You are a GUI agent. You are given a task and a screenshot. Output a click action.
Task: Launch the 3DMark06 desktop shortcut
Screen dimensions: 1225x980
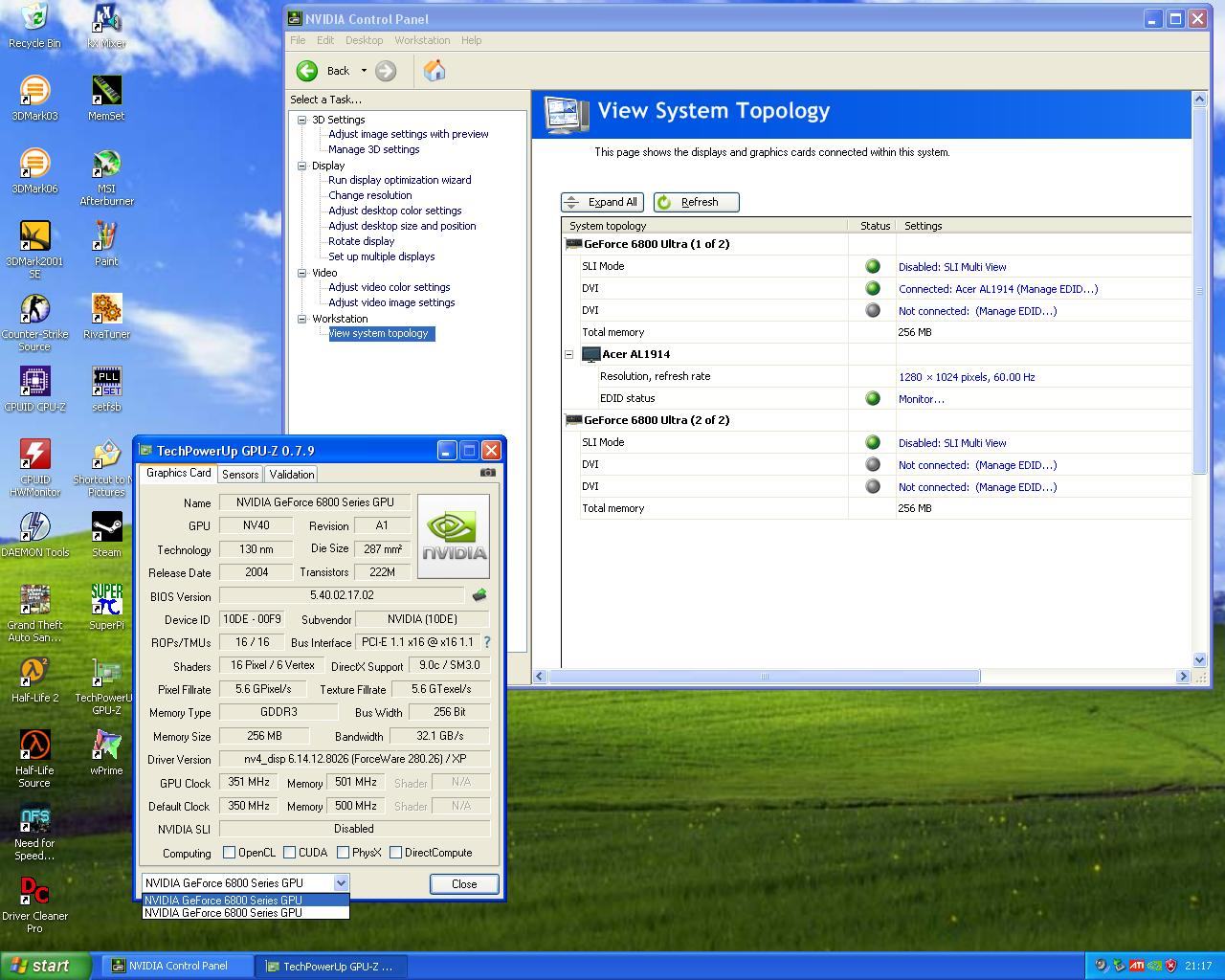pos(34,170)
